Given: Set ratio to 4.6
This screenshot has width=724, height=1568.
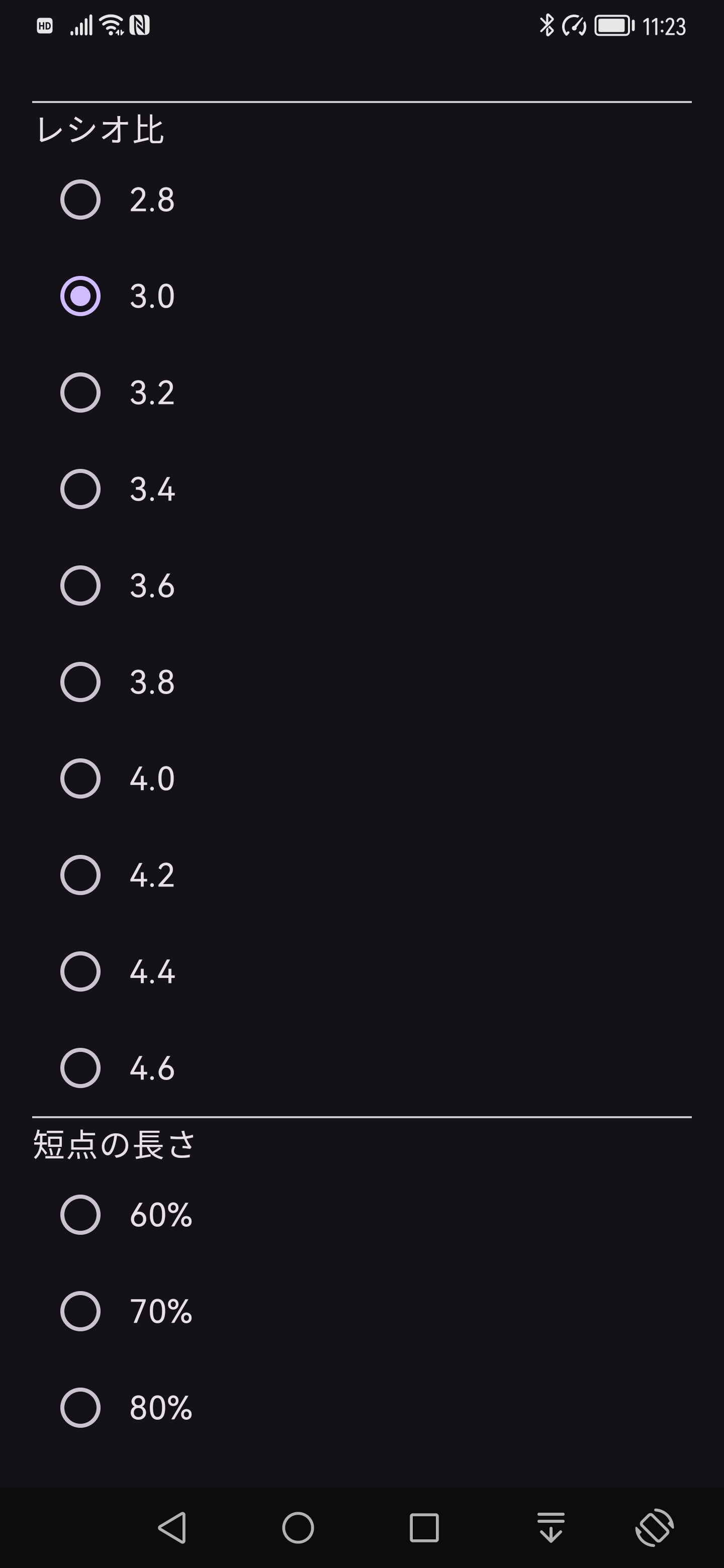Looking at the screenshot, I should coord(80,1068).
